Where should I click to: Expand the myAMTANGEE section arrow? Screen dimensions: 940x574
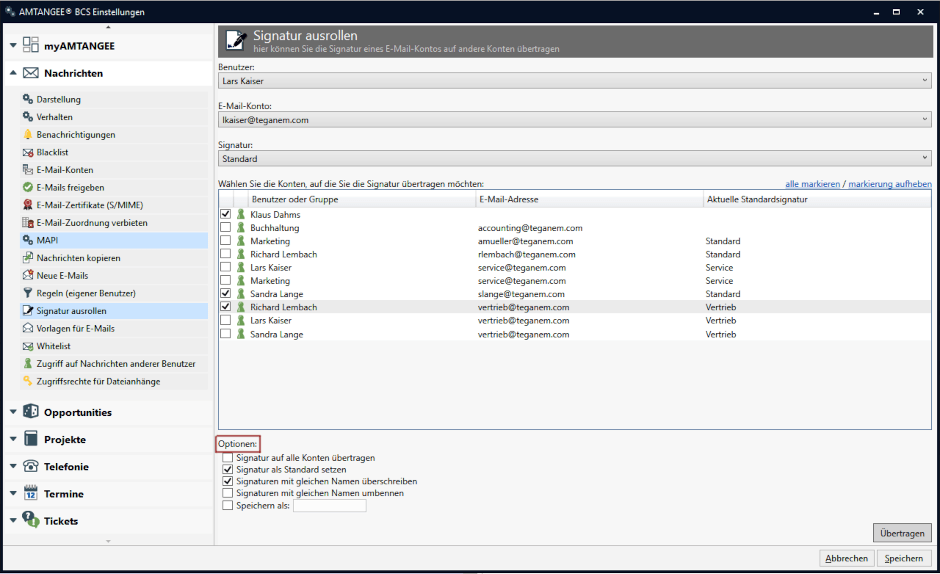coord(13,46)
